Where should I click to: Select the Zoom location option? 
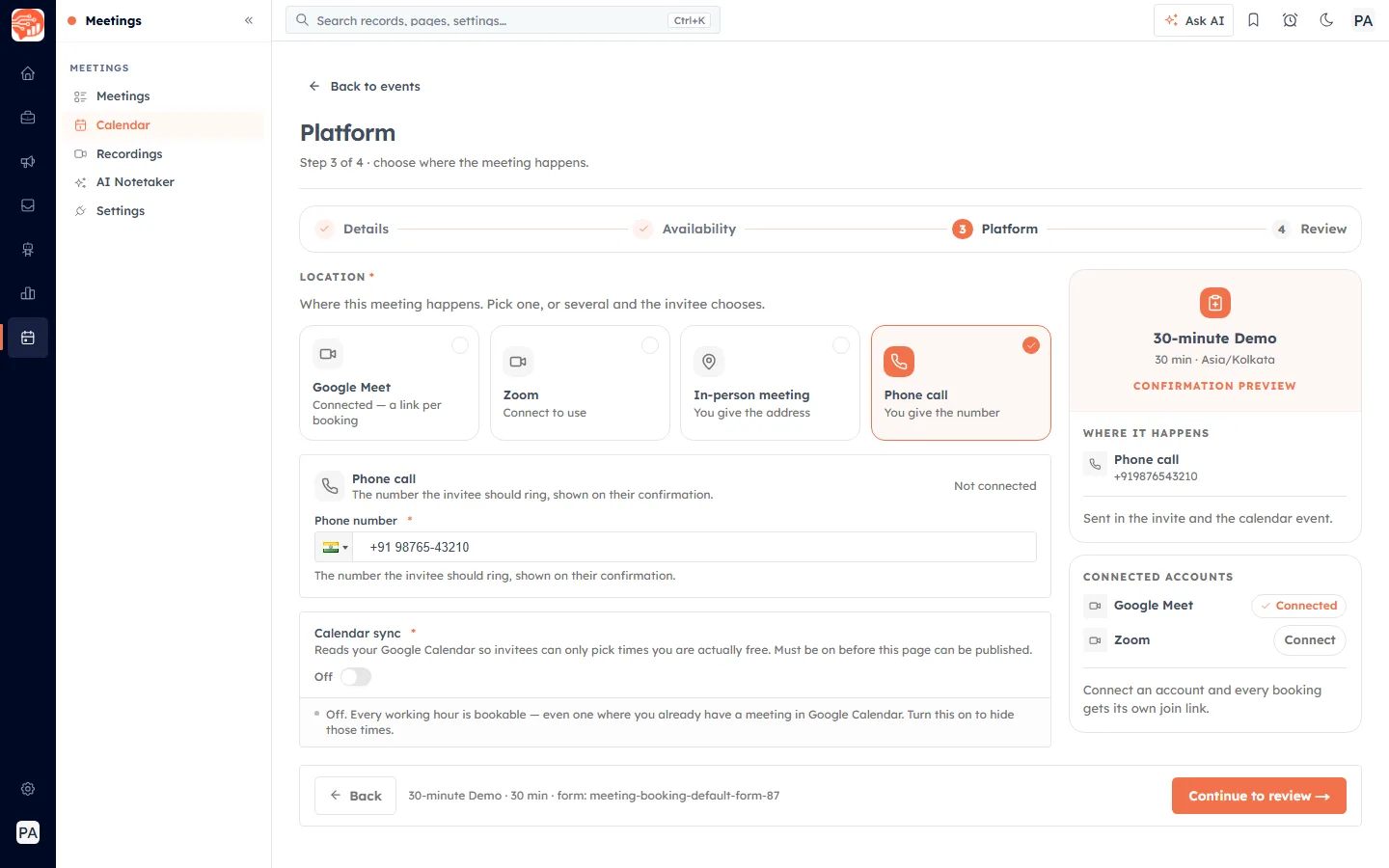pos(580,383)
